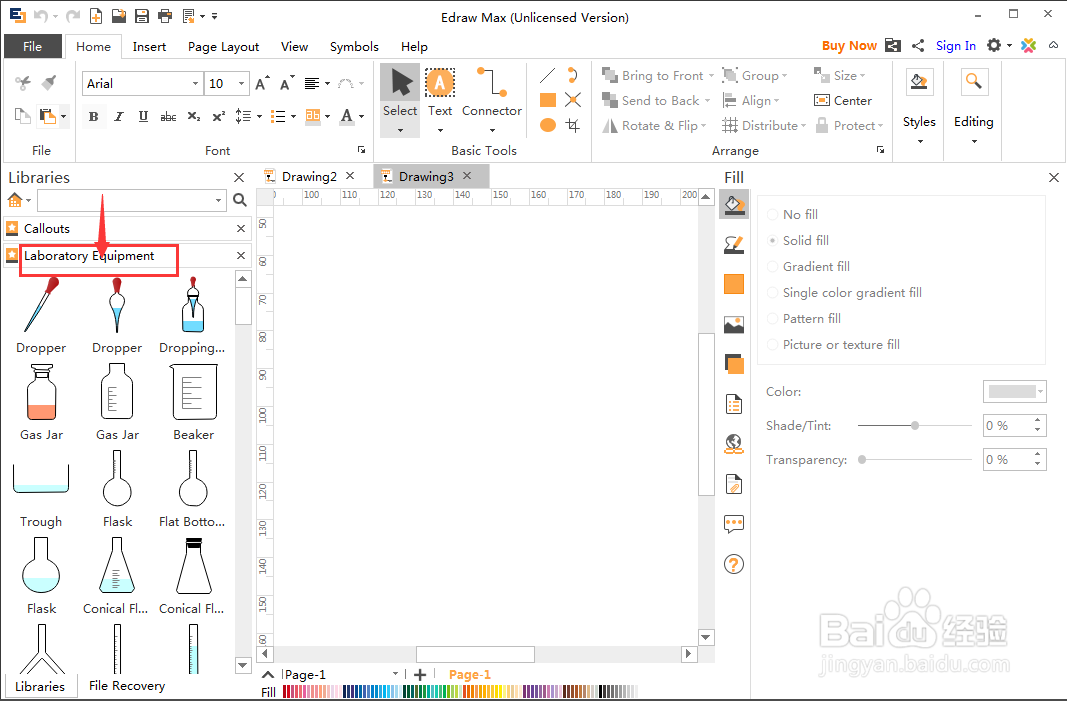Open the Help question mark pane icon
This screenshot has height=701, width=1067.
click(x=734, y=564)
